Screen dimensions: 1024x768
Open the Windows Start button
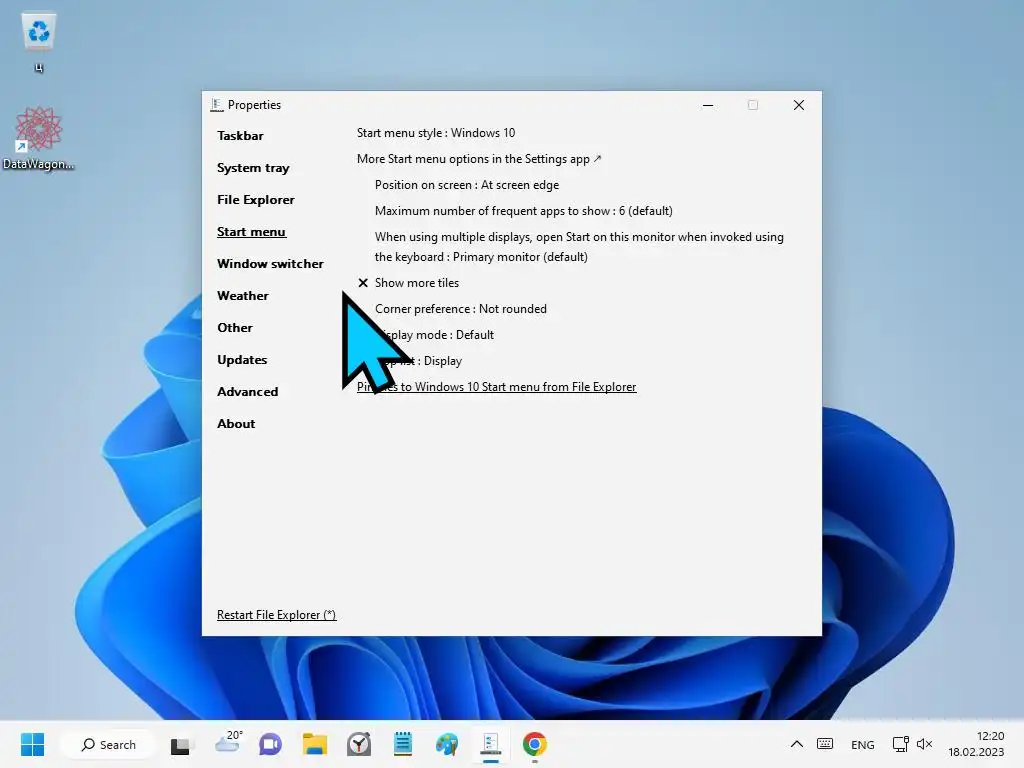pos(33,744)
